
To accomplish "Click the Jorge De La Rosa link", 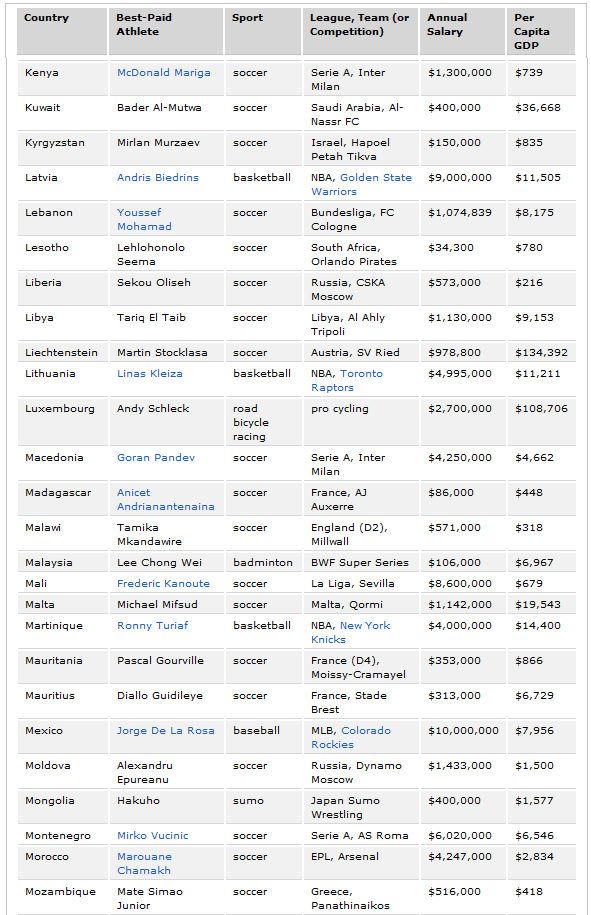I will pos(165,731).
